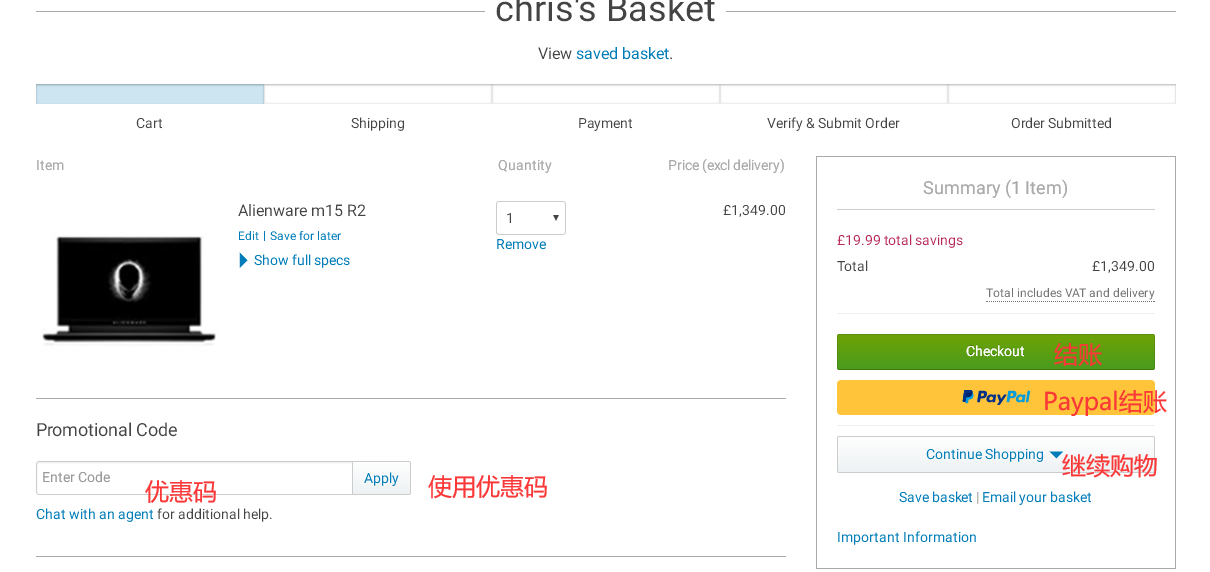Email your basket link

point(1036,498)
